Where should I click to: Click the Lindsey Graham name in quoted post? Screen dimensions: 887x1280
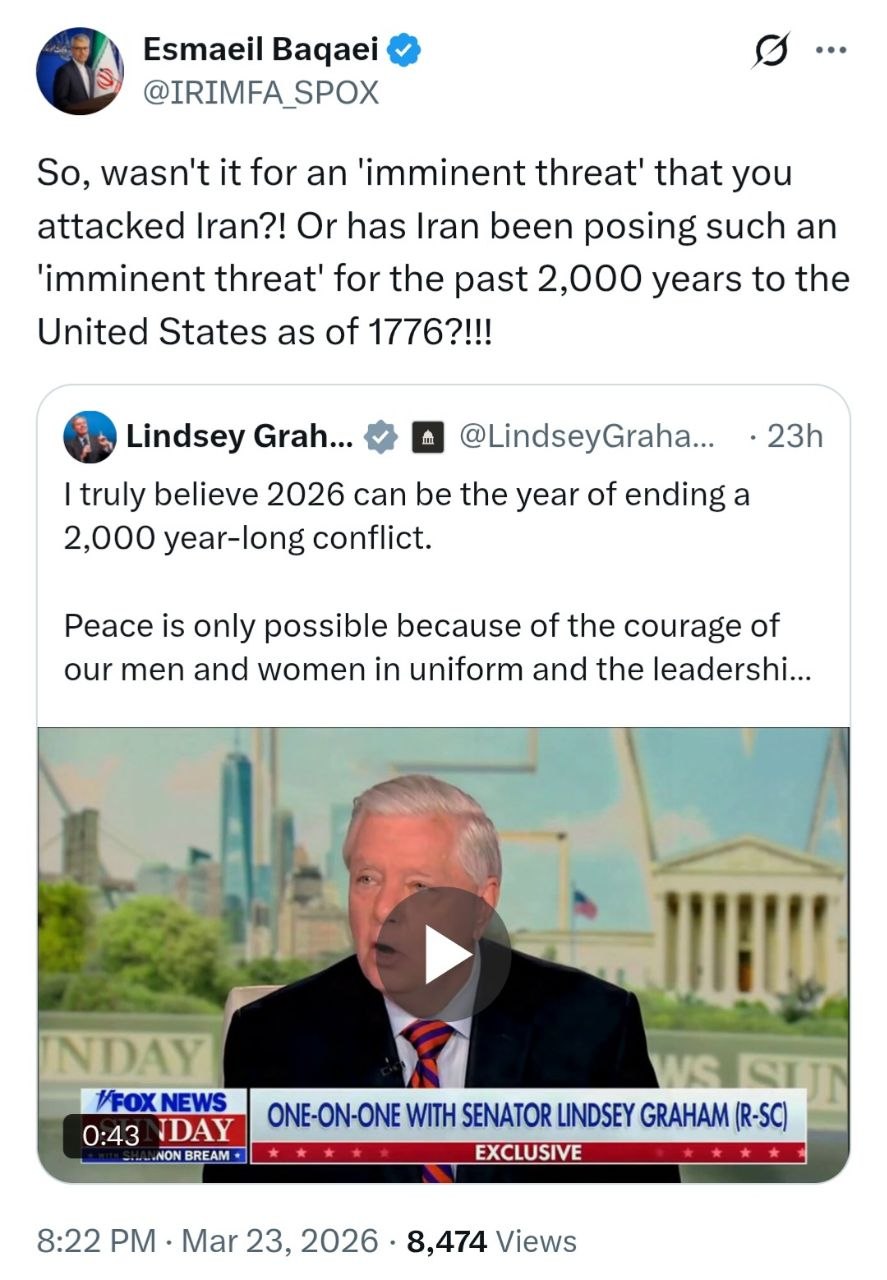tap(238, 437)
